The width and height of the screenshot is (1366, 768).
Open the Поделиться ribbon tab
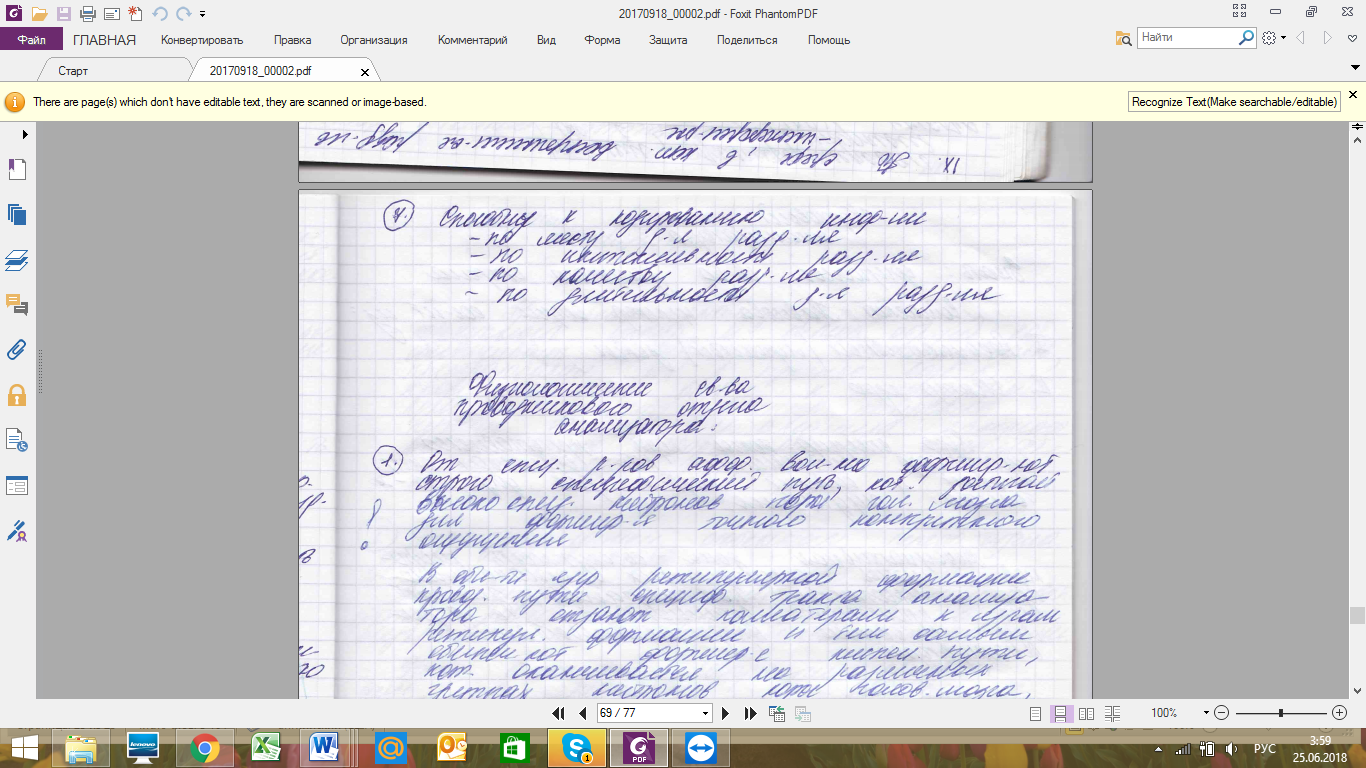747,40
